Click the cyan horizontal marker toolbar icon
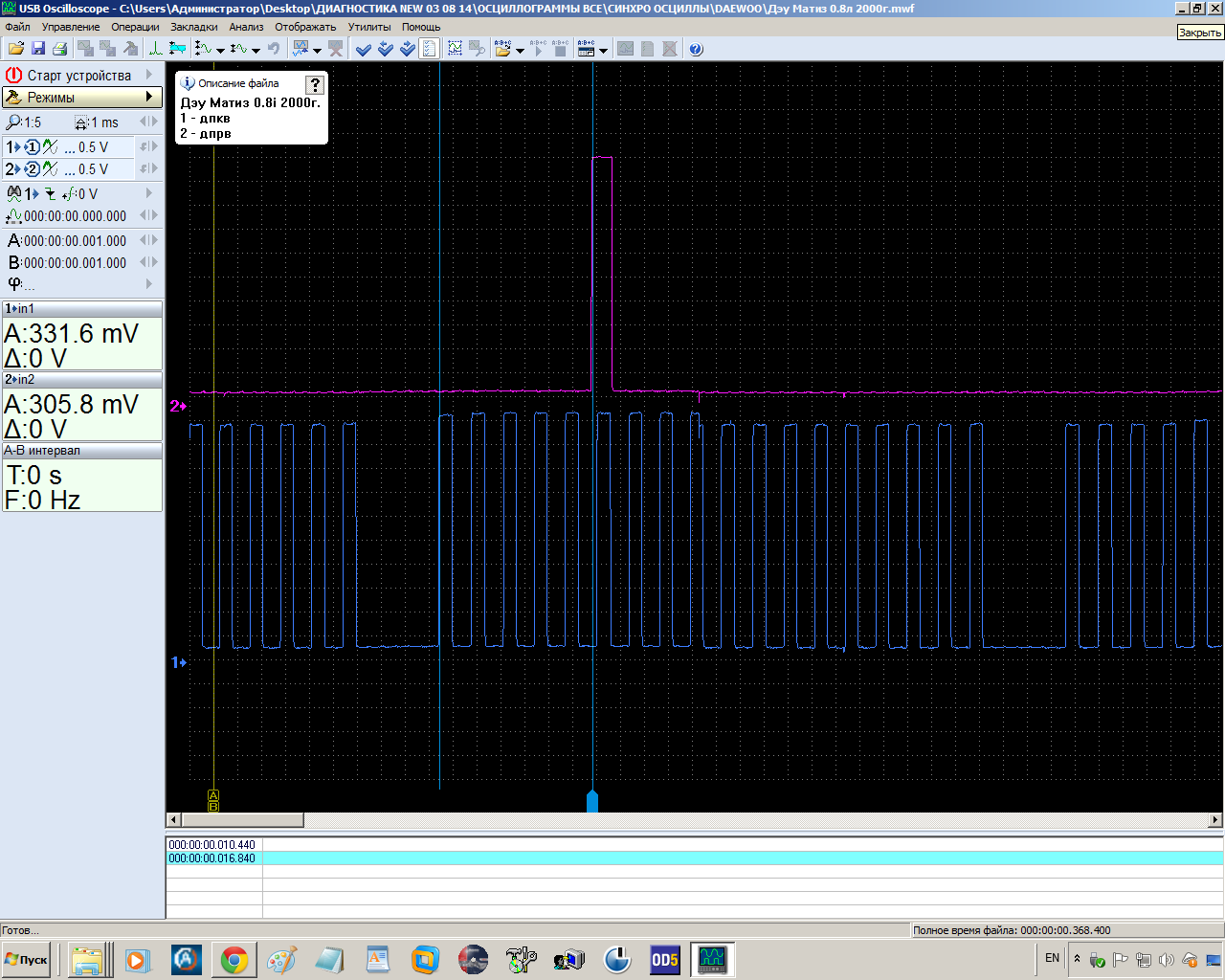 point(177,48)
